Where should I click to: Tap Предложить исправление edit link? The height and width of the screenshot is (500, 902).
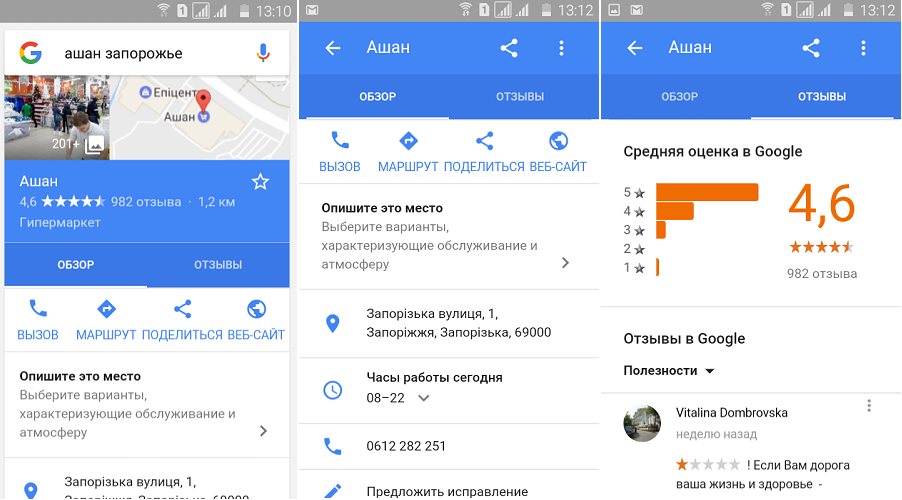(x=447, y=492)
